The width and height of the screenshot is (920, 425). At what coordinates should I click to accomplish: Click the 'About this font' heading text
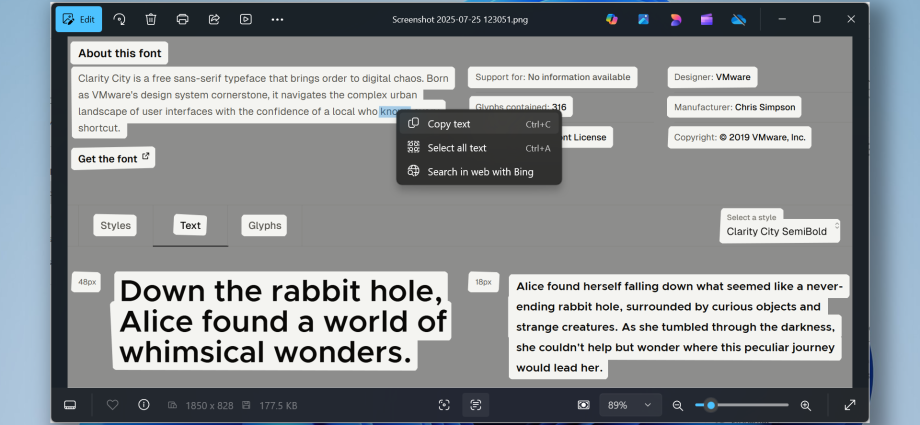[120, 53]
